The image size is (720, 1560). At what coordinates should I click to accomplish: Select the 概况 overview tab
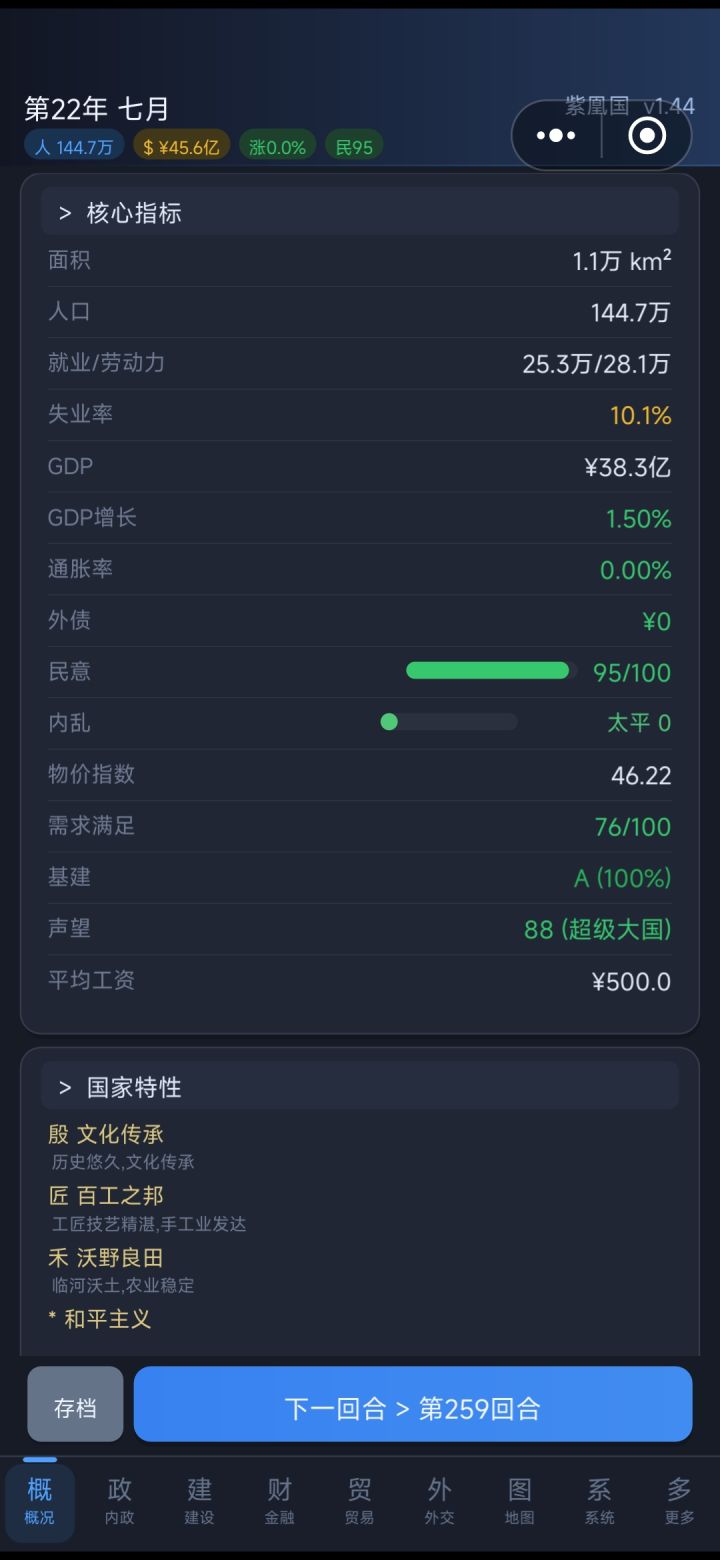point(40,1500)
